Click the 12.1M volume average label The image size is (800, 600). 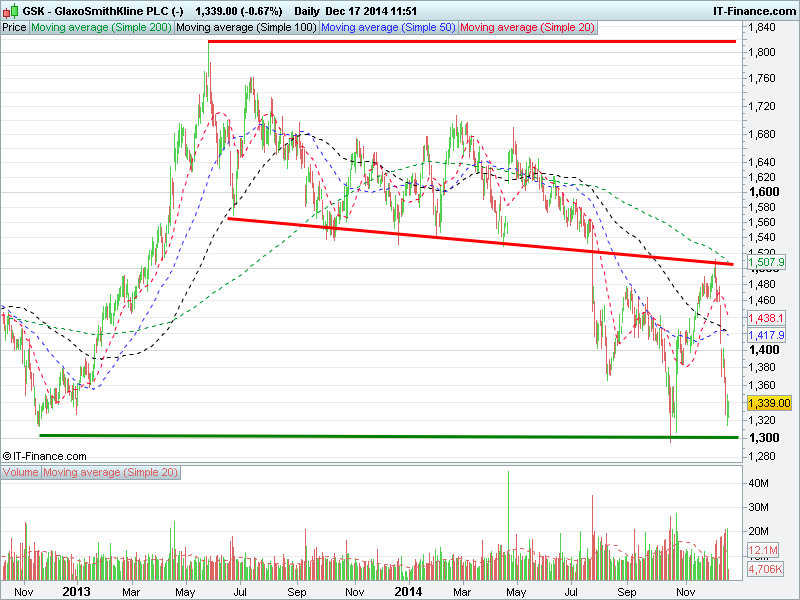763,551
